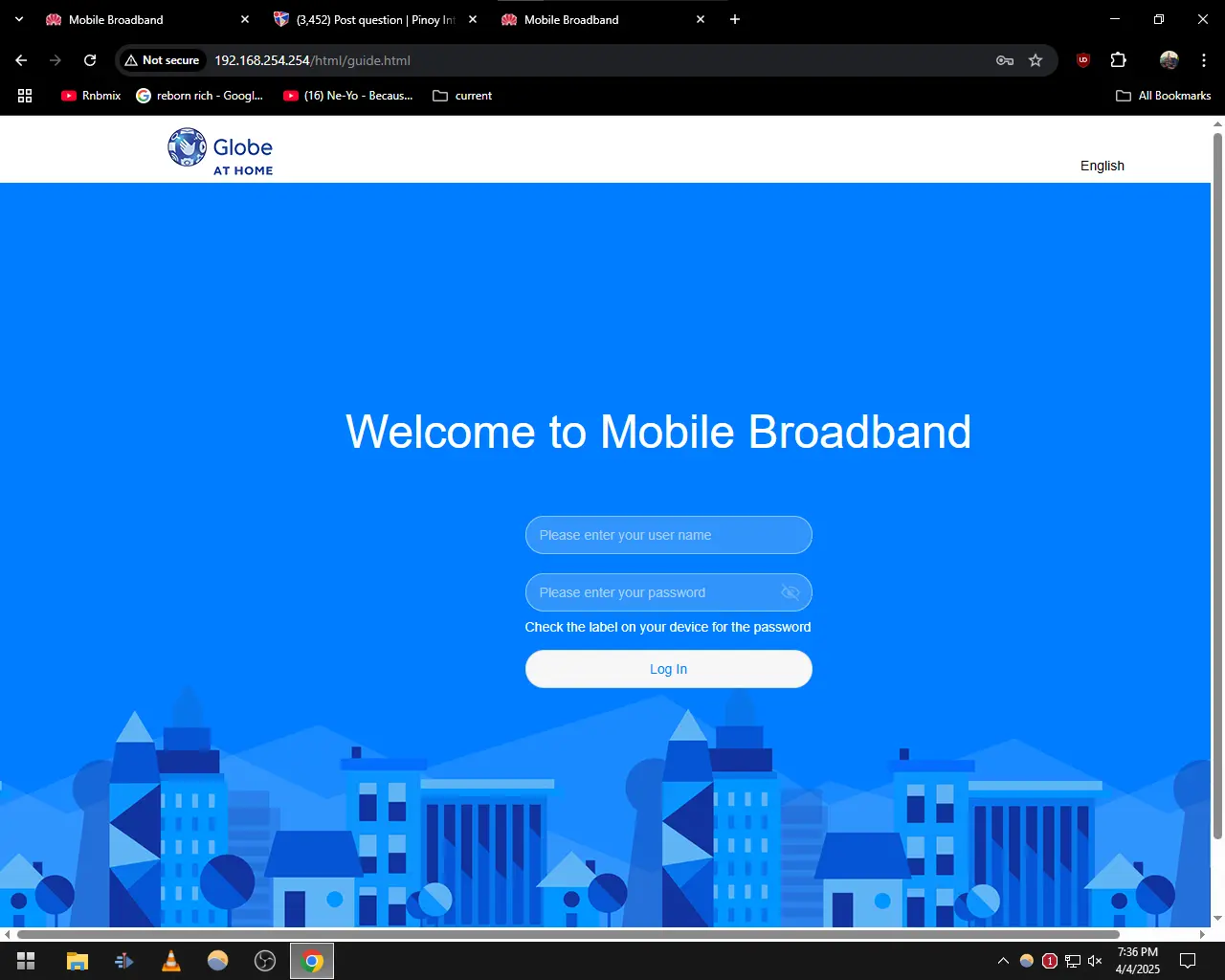Screen dimensions: 1225x980
Task: Open File Explorer from the taskbar
Action: (78, 961)
